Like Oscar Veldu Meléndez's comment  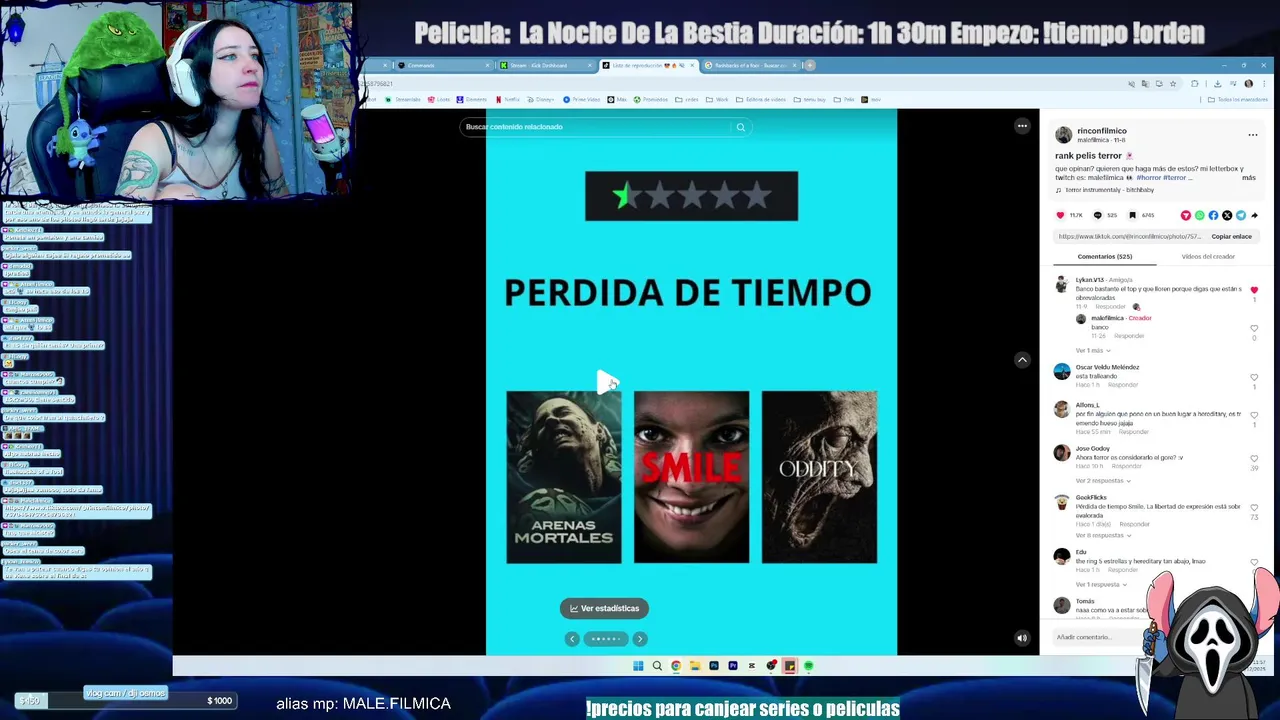pyautogui.click(x=1254, y=377)
